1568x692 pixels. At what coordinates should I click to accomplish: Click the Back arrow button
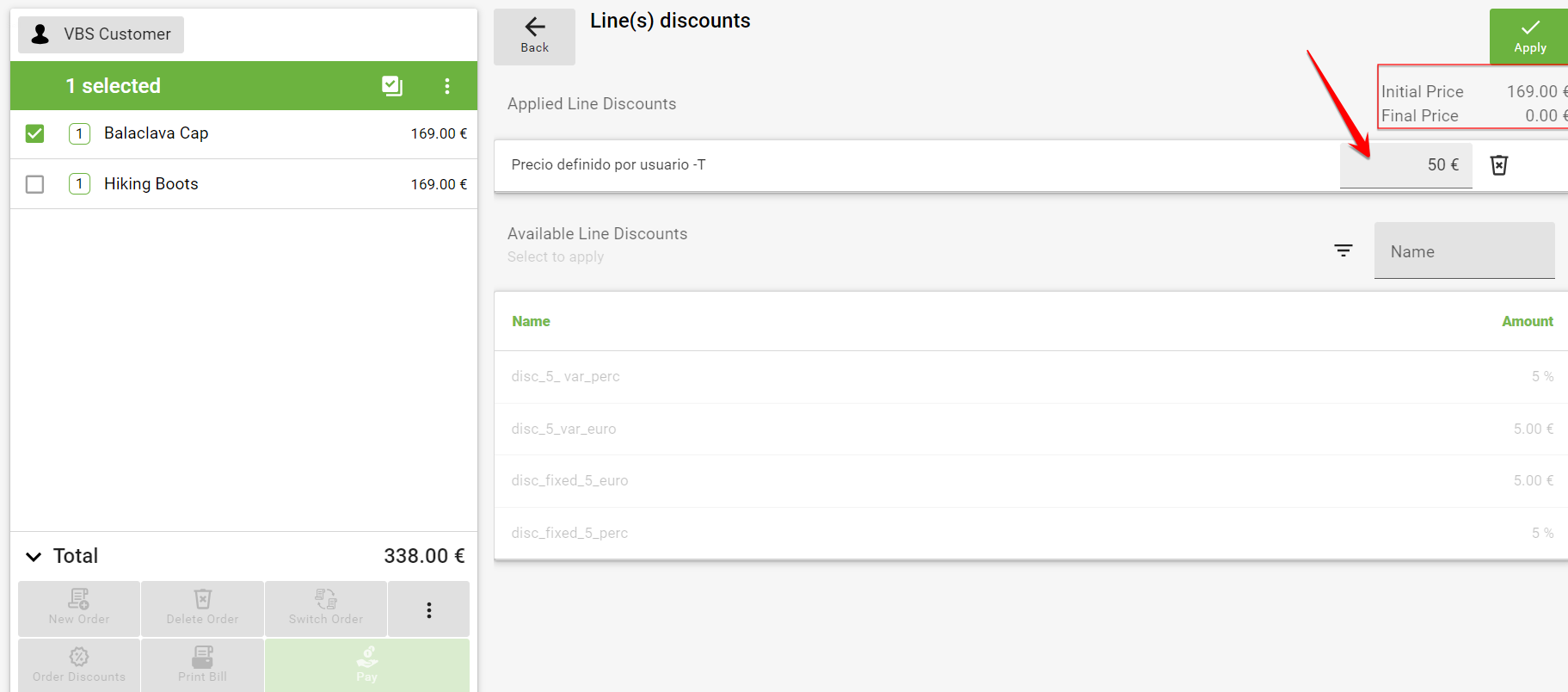coord(534,36)
